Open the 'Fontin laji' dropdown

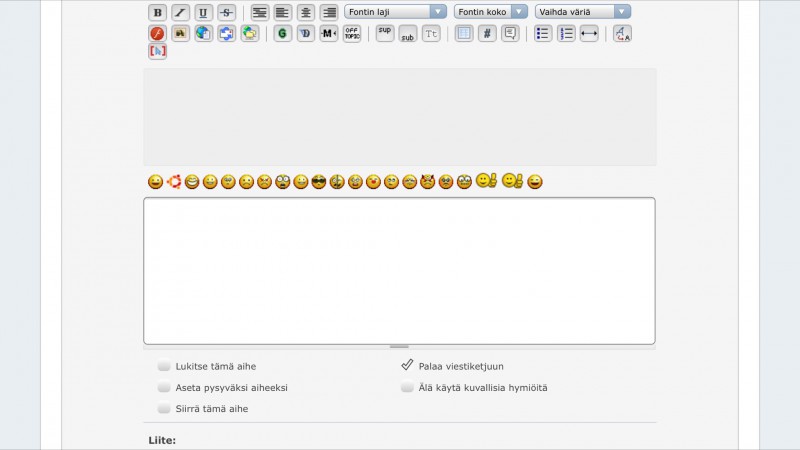click(395, 12)
